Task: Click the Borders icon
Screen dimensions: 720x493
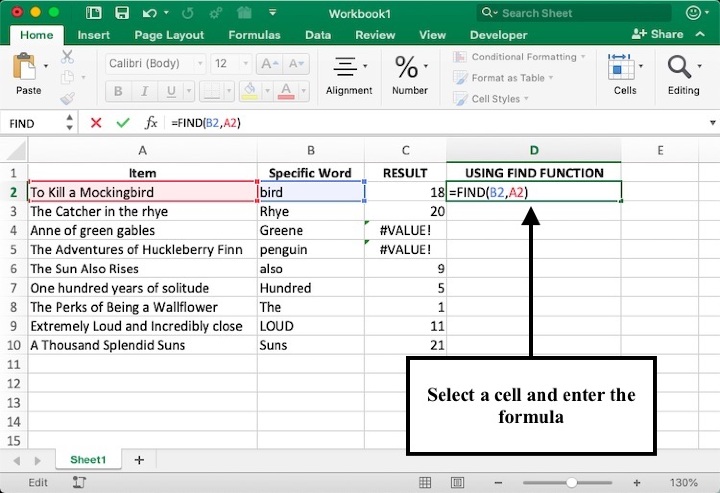Action: pos(212,91)
